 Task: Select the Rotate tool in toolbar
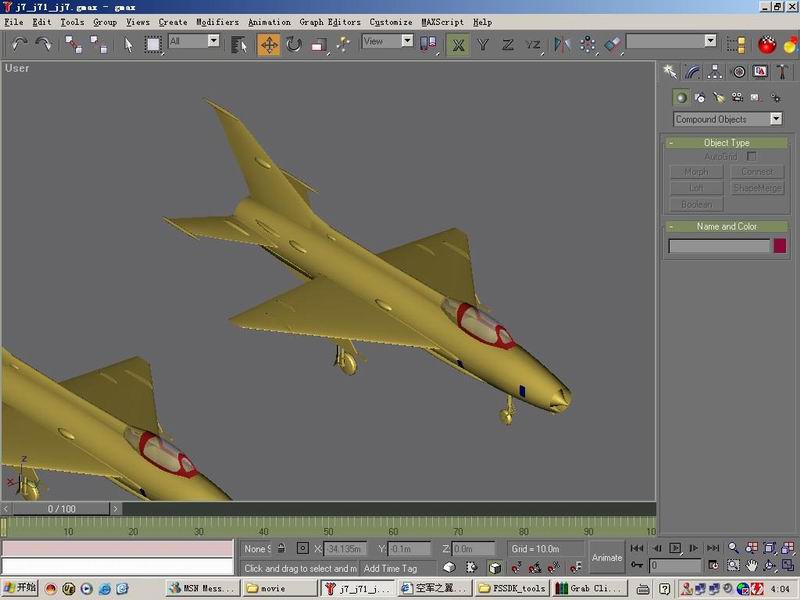(294, 44)
